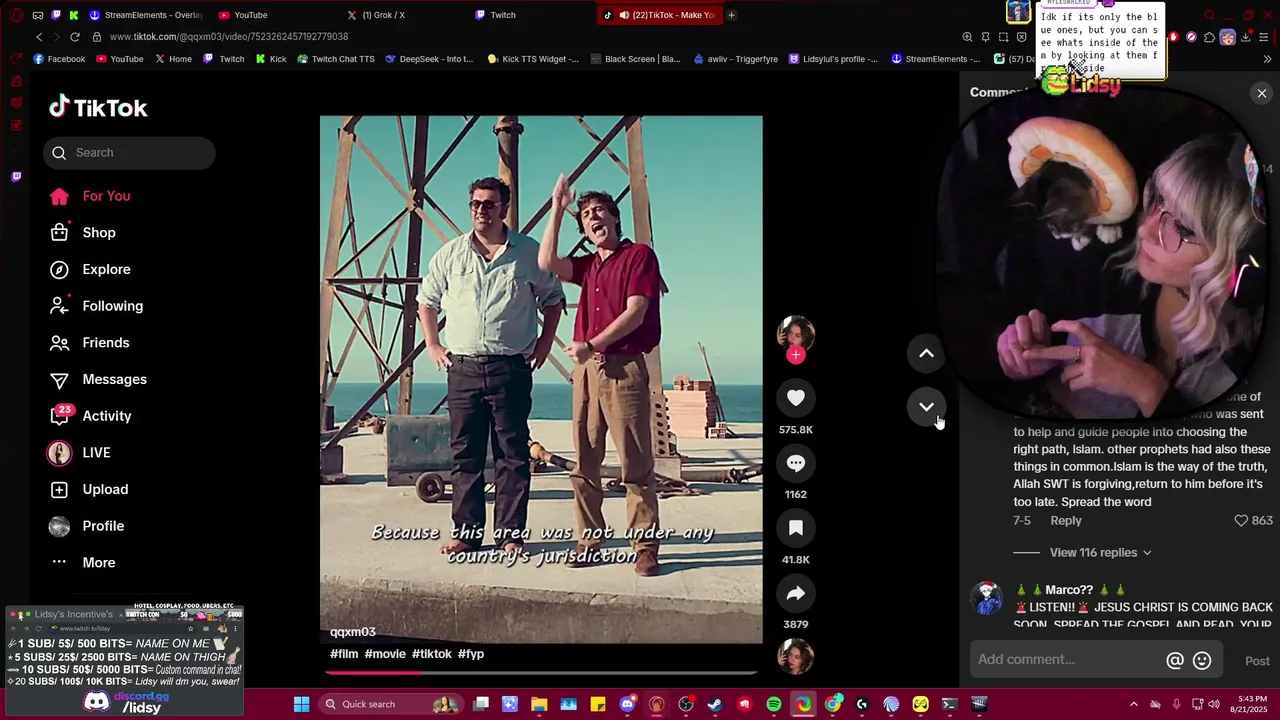
Task: Open Steam from the taskbar
Action: [x=715, y=704]
